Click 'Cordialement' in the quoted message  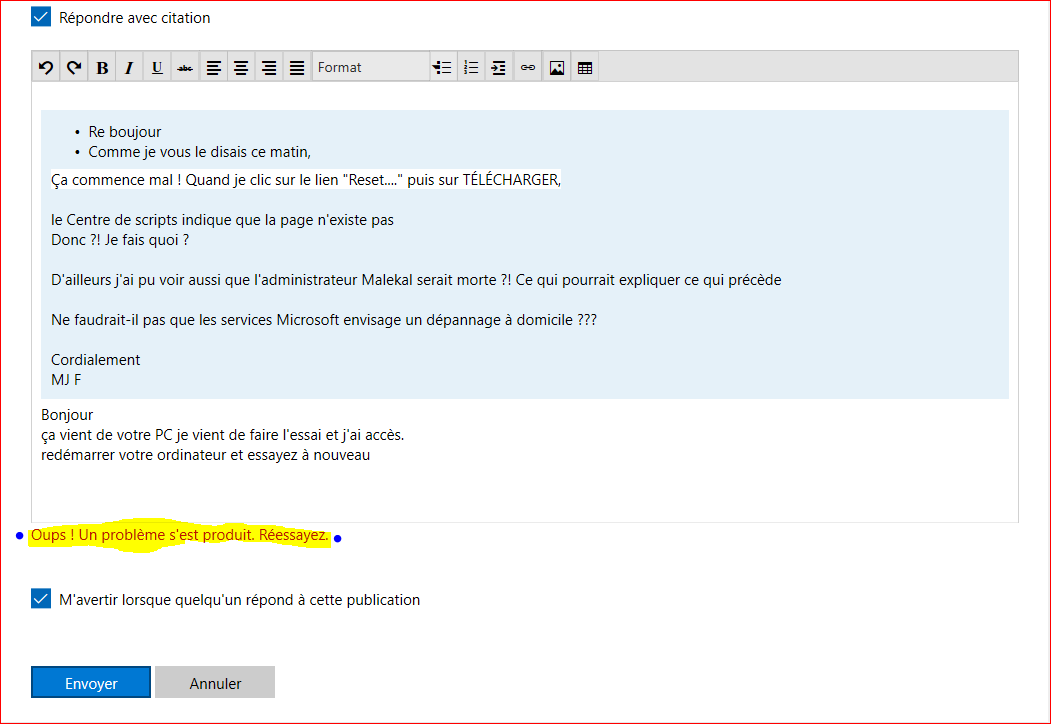pos(96,360)
